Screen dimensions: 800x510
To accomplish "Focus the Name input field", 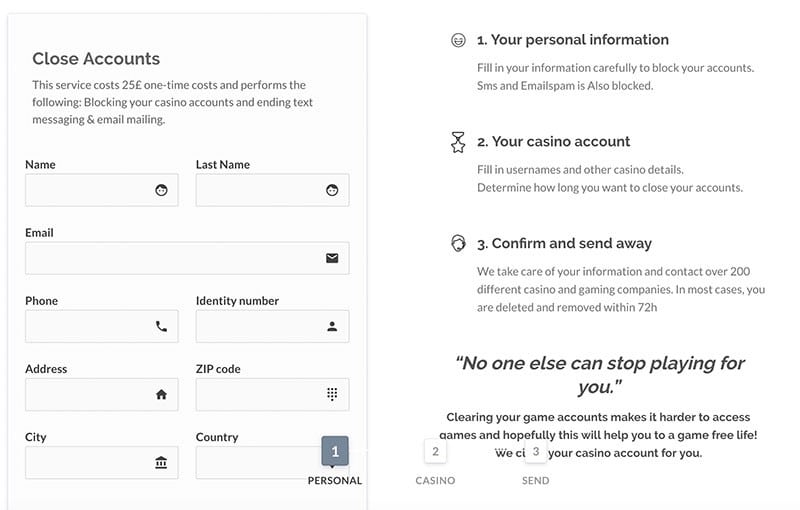I will pos(88,190).
